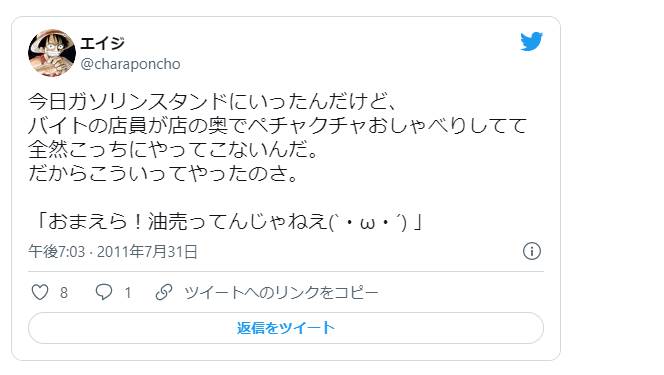Select ツイートへのリンクをコピー
This screenshot has width=664, height=375.
point(281,292)
